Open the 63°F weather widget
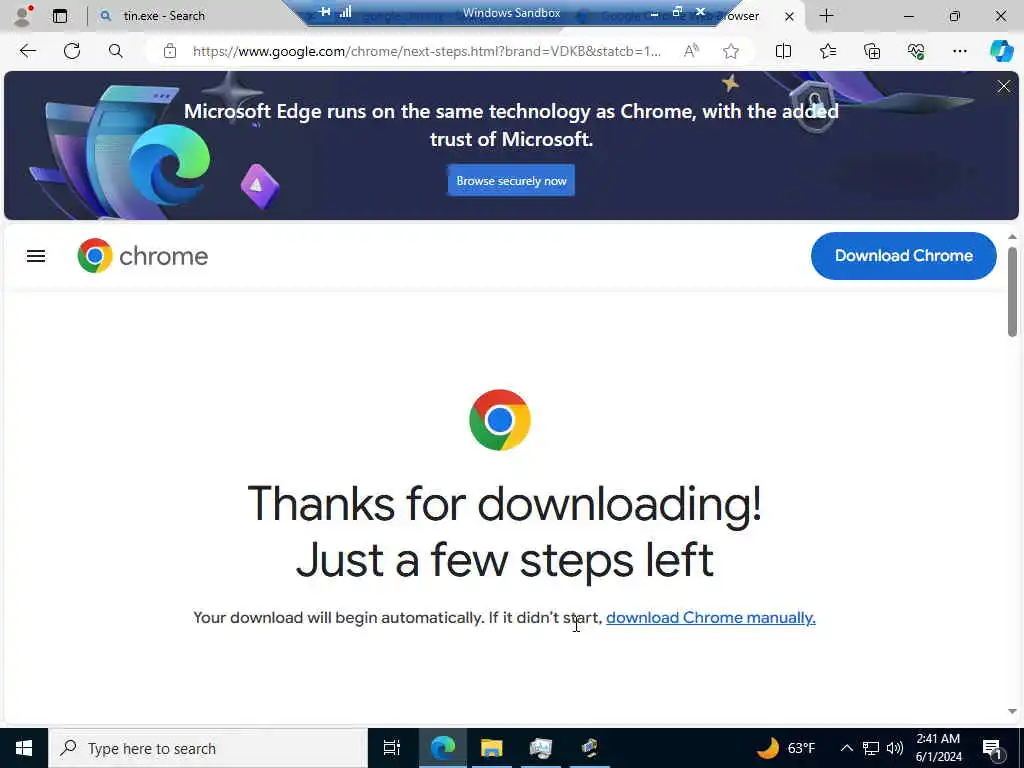This screenshot has width=1024, height=768. pyautogui.click(x=786, y=748)
